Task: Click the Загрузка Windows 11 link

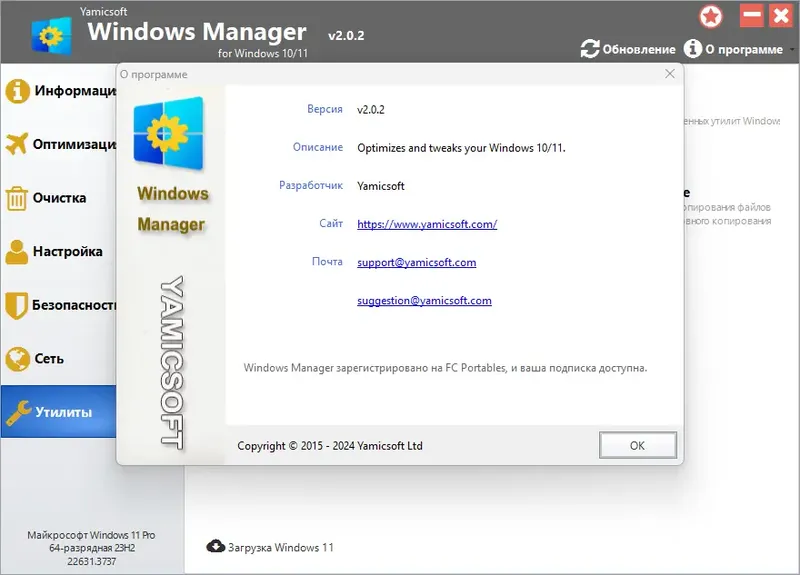Action: pos(281,547)
